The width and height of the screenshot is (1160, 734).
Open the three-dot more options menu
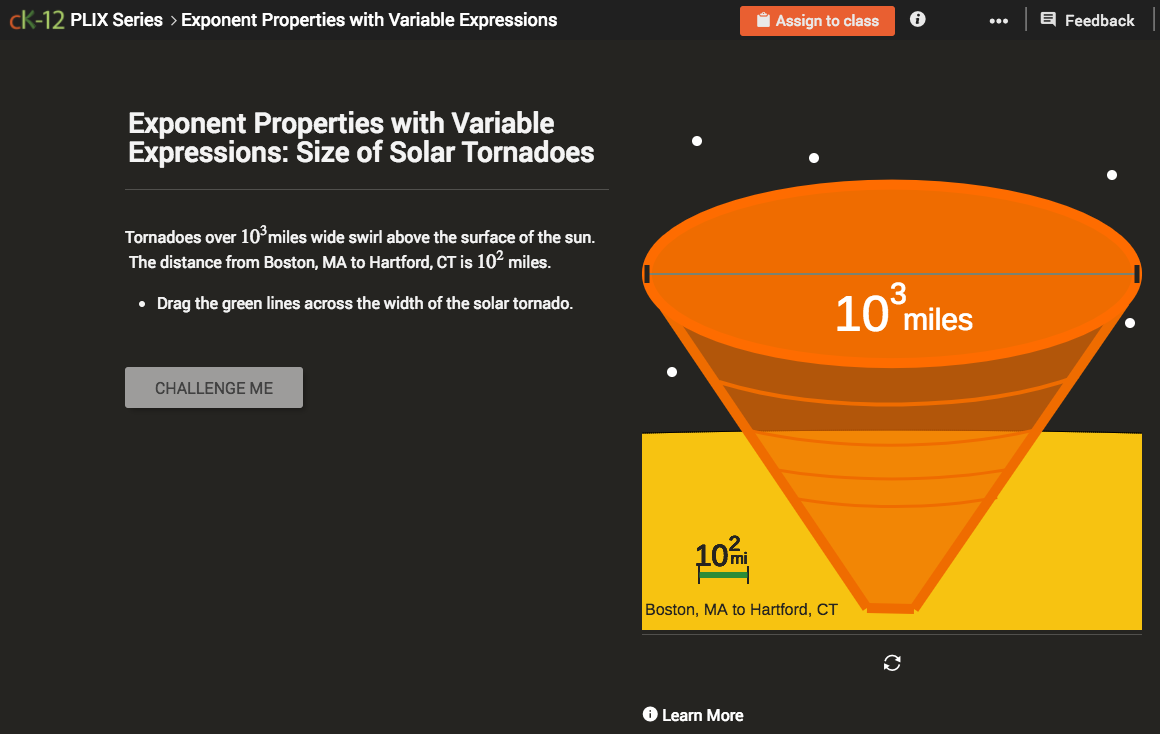[998, 20]
